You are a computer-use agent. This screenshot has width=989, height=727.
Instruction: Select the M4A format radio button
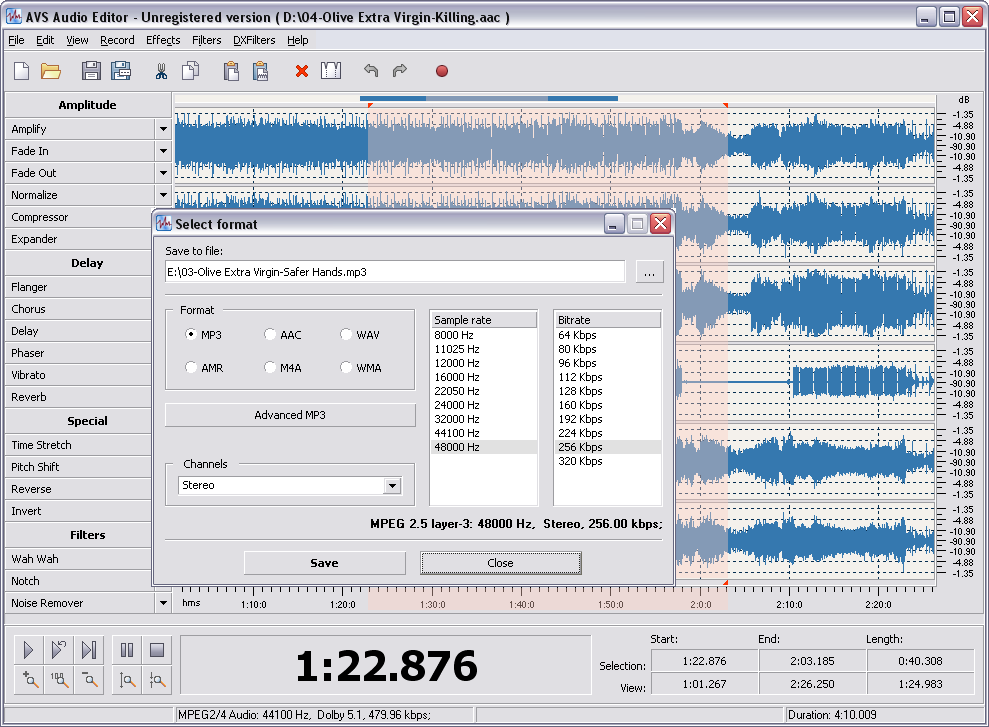pos(270,368)
